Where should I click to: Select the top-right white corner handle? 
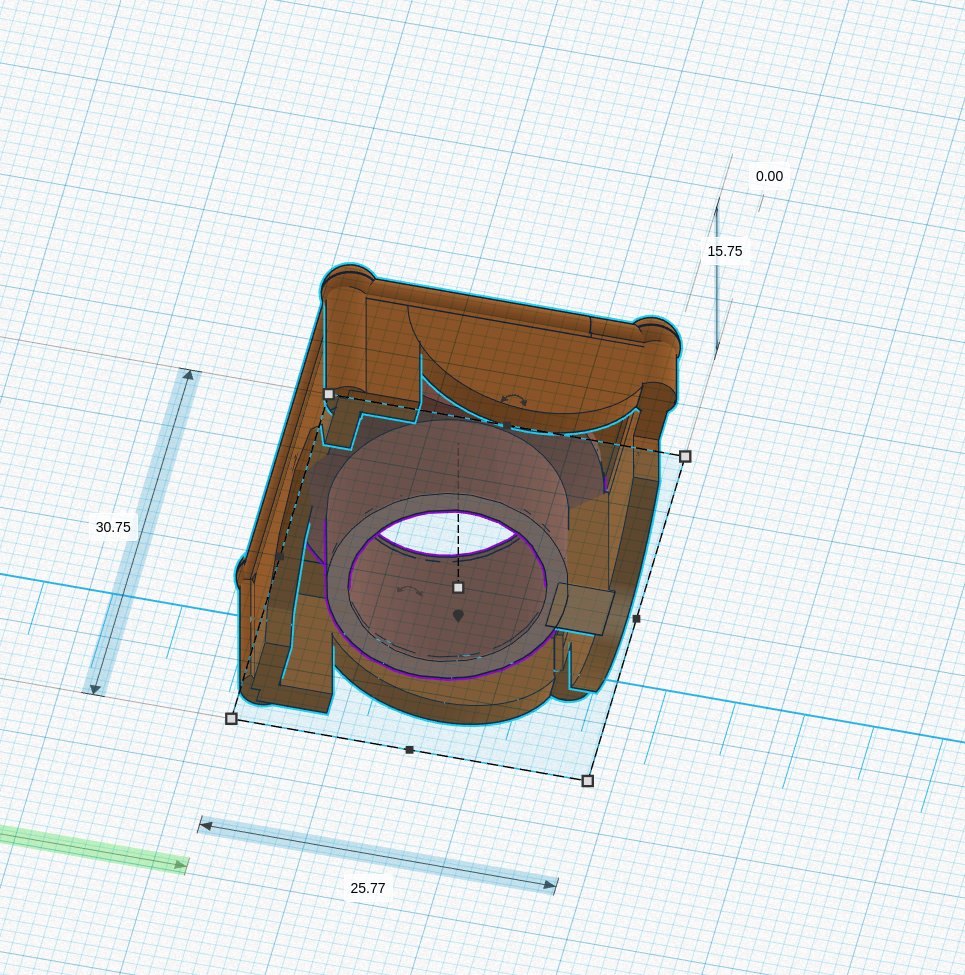point(685,456)
